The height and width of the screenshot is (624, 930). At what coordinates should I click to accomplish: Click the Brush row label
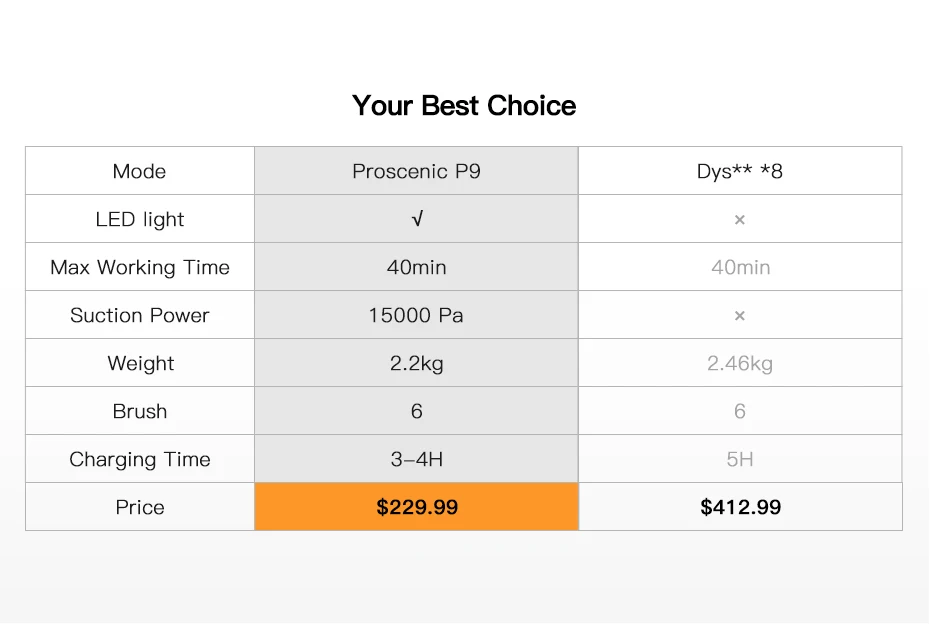coord(139,411)
